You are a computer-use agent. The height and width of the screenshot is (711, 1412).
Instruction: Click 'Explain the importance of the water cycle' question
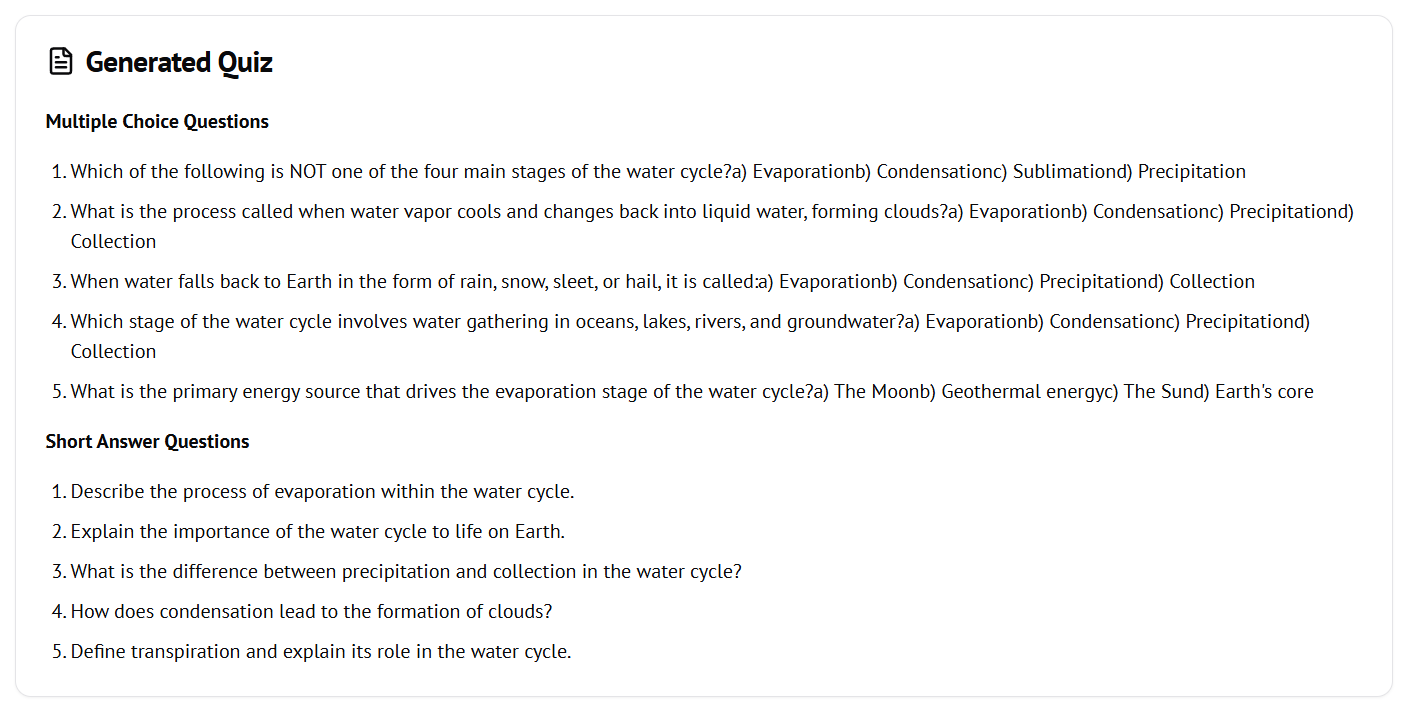[x=317, y=532]
